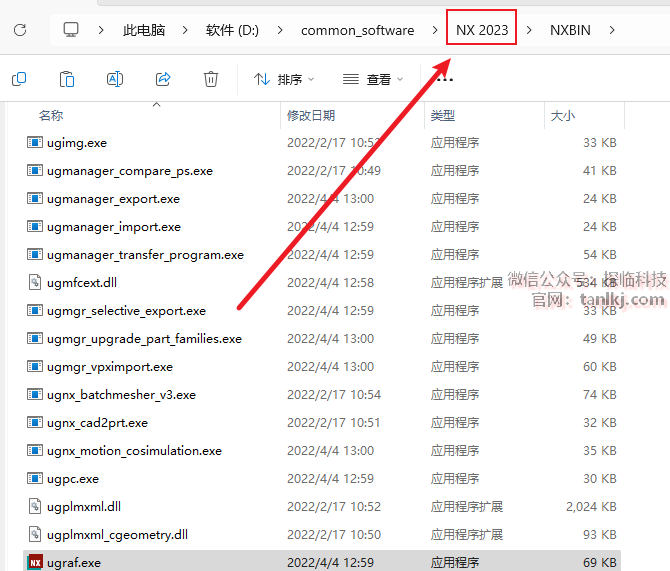Image resolution: width=670 pixels, height=571 pixels.
Task: Go to common_software breadcrumb
Action: (358, 31)
